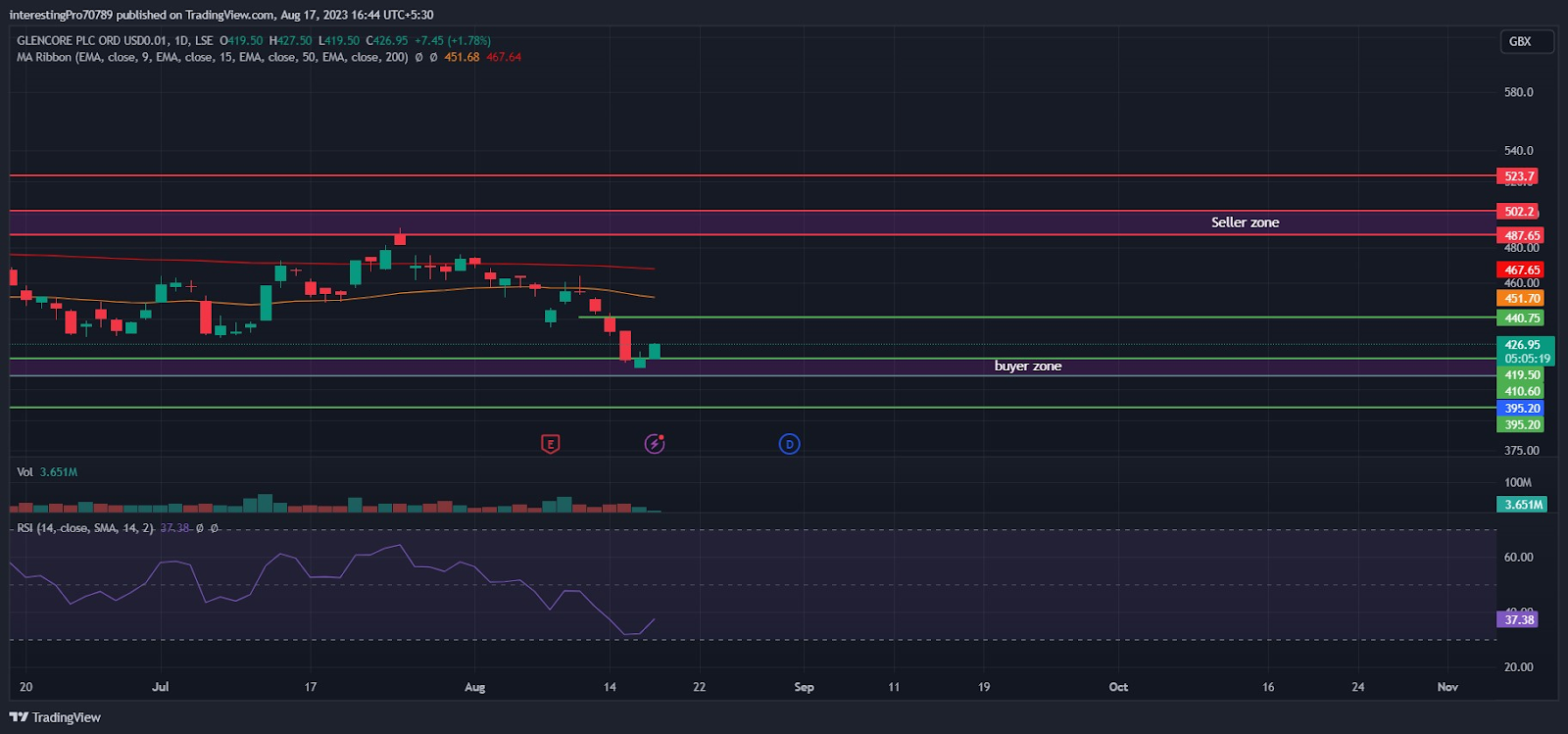The image size is (1568, 734).
Task: Click the orange 451.70 EMA label
Action: coord(1521,298)
